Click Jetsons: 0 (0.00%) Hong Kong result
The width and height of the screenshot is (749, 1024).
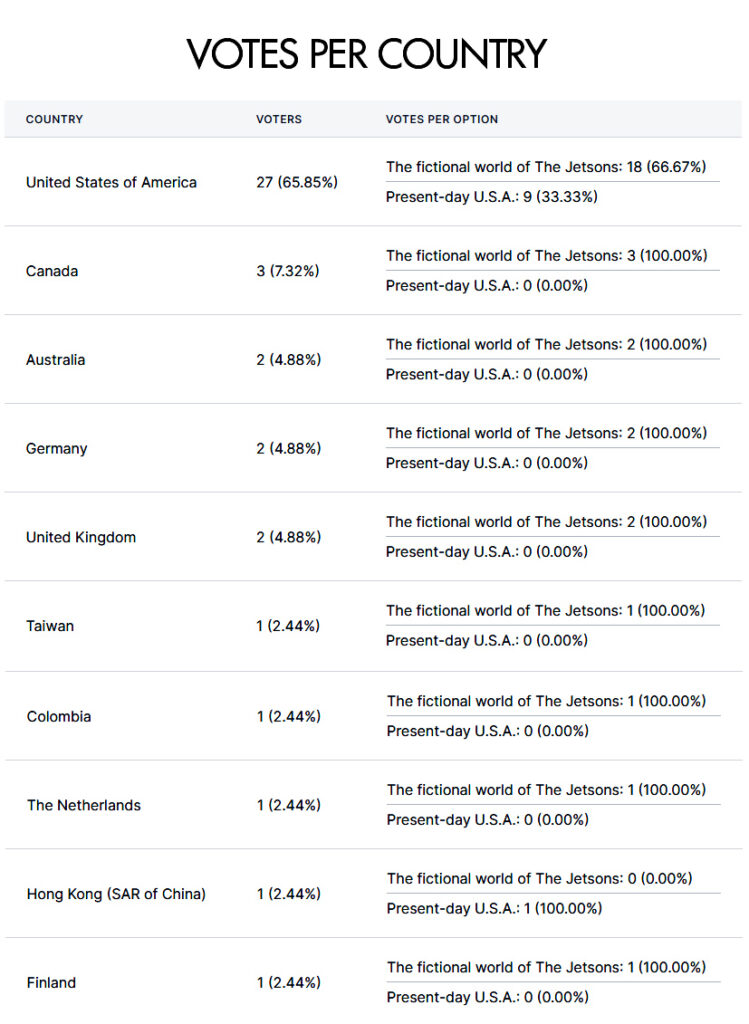pos(539,879)
